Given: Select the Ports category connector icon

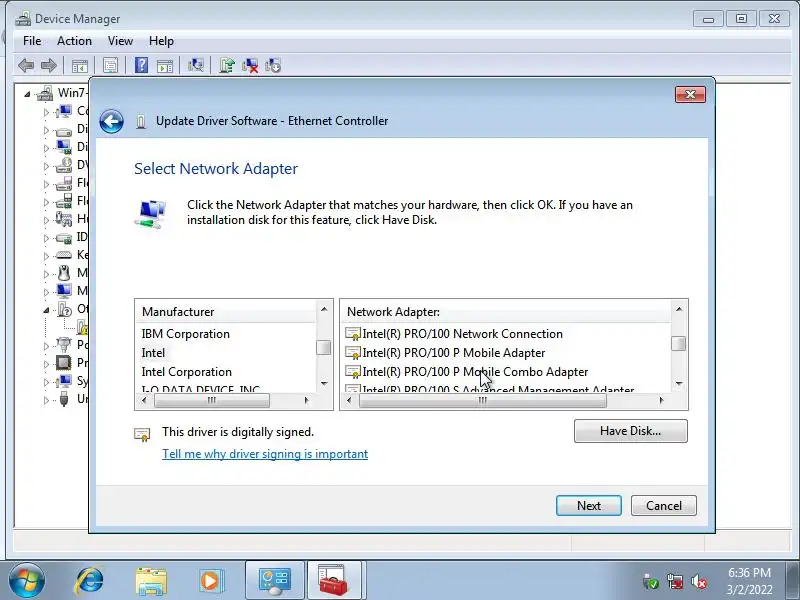Looking at the screenshot, I should pyautogui.click(x=63, y=345).
